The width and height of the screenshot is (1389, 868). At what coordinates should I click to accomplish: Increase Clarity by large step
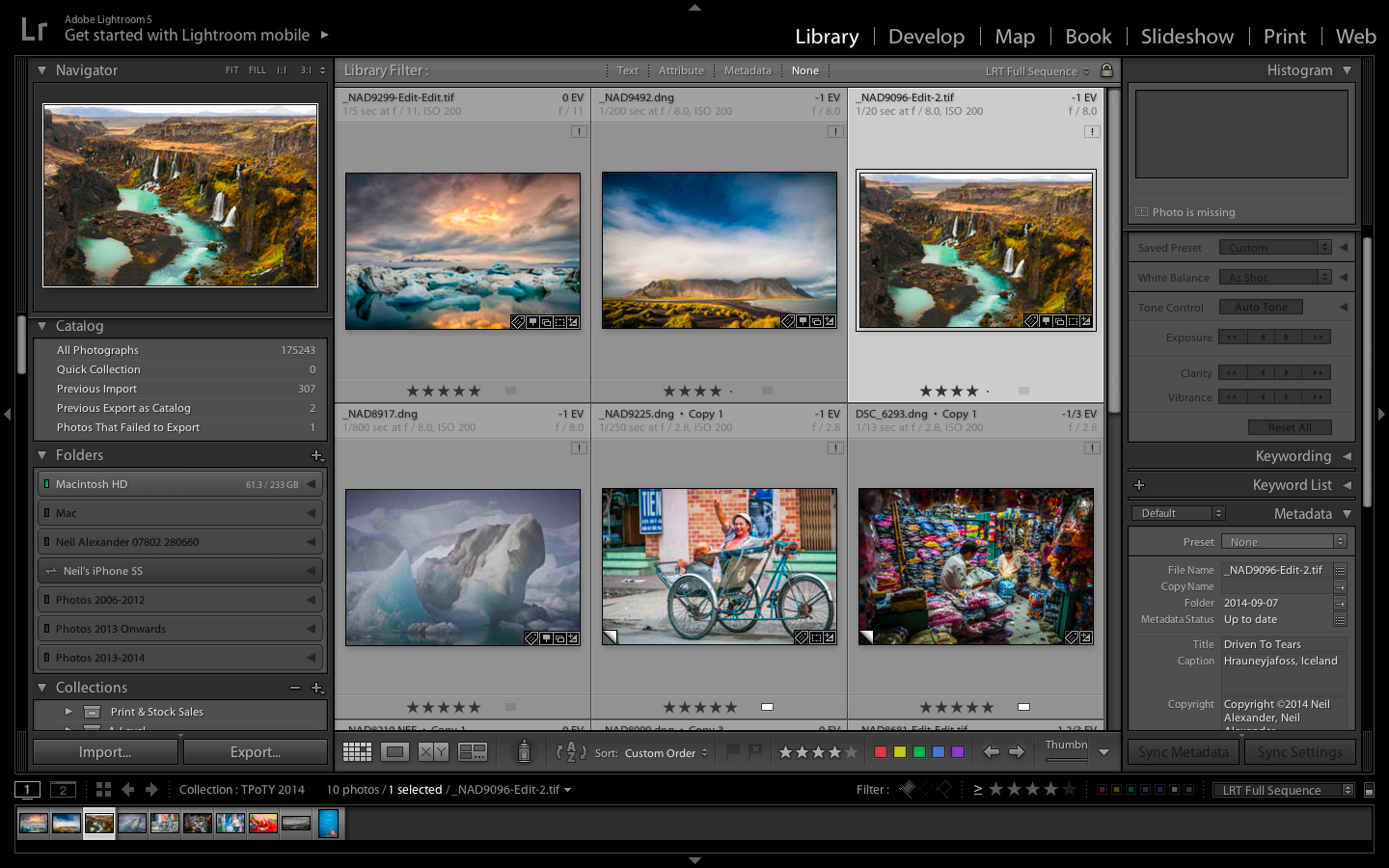tap(1317, 372)
